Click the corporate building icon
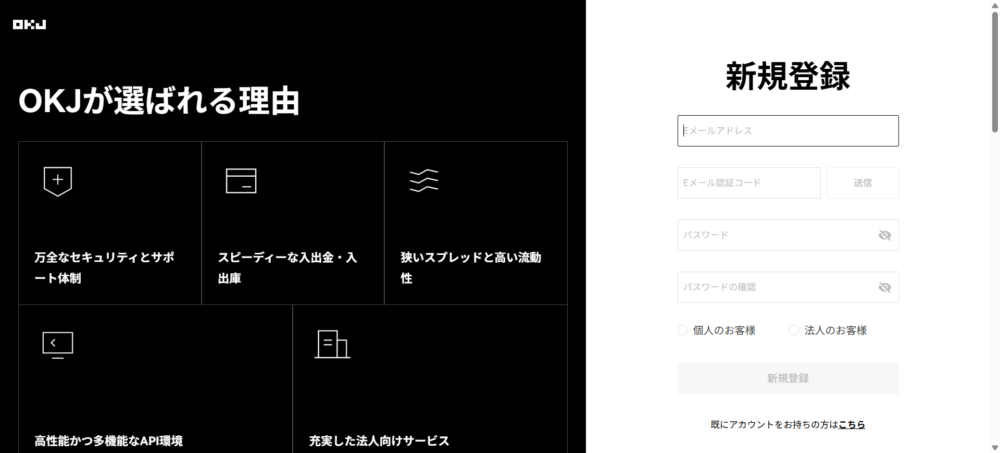This screenshot has width=1000, height=453. tap(332, 343)
